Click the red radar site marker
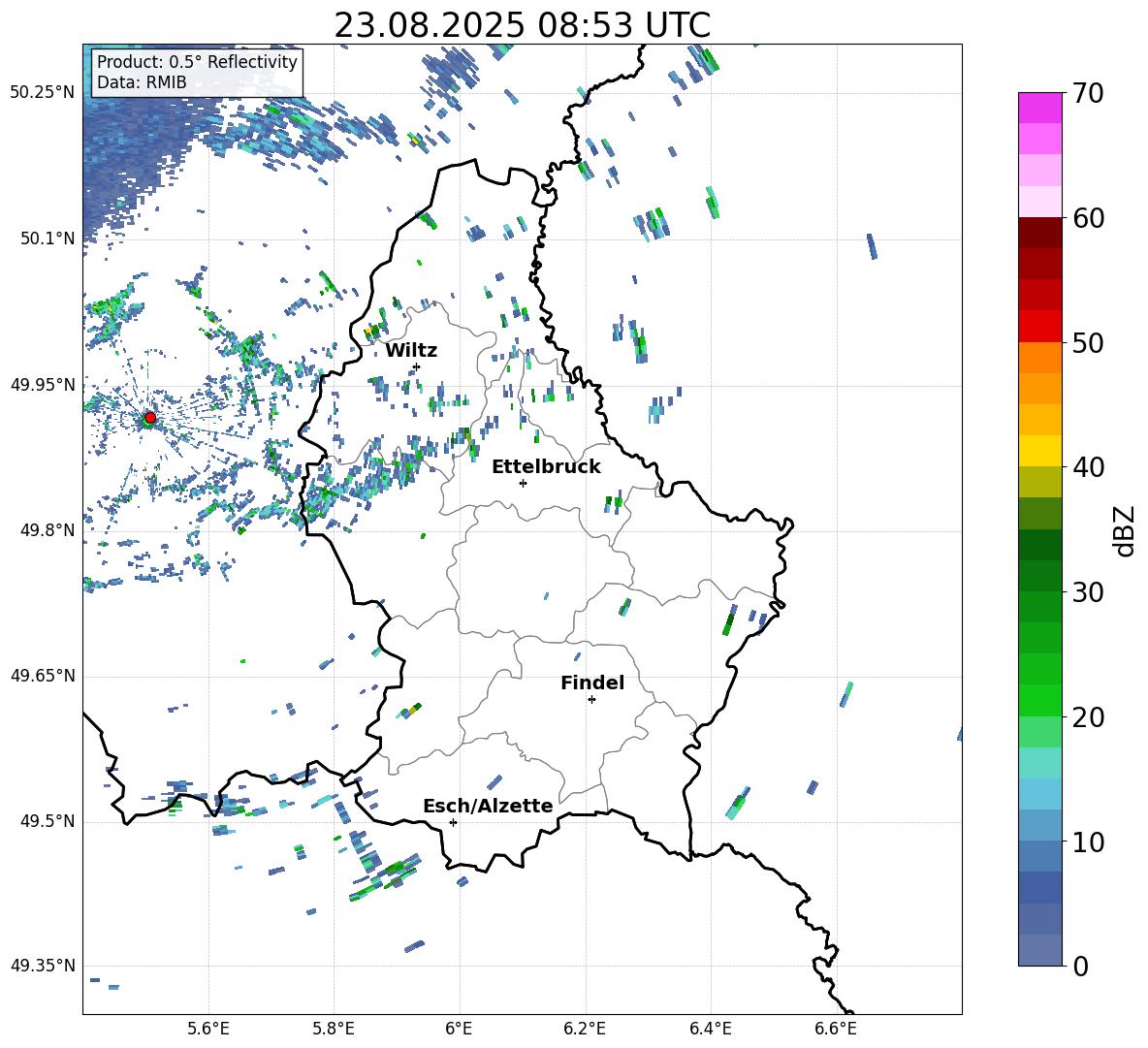Image resolution: width=1148 pixels, height=1048 pixels. 150,418
